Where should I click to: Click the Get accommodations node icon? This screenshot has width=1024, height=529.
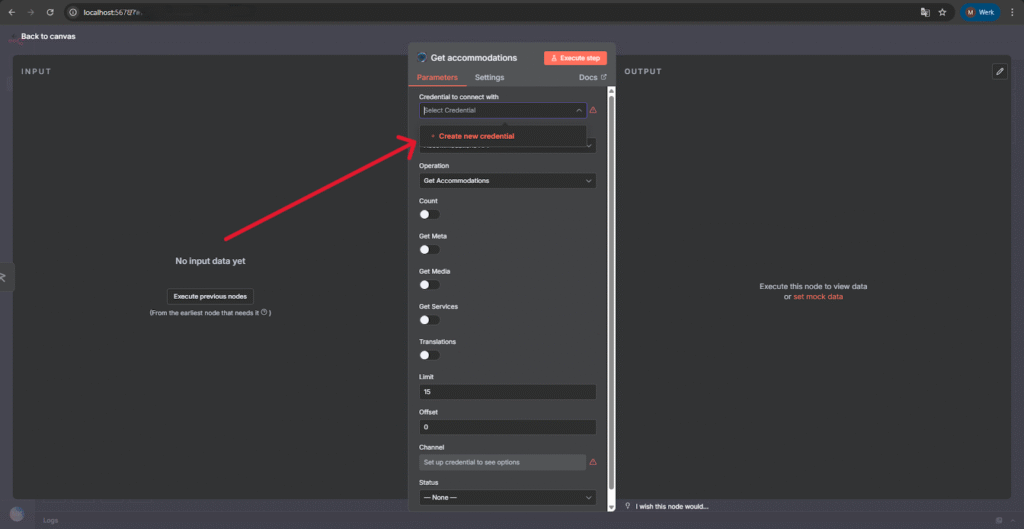pyautogui.click(x=422, y=58)
